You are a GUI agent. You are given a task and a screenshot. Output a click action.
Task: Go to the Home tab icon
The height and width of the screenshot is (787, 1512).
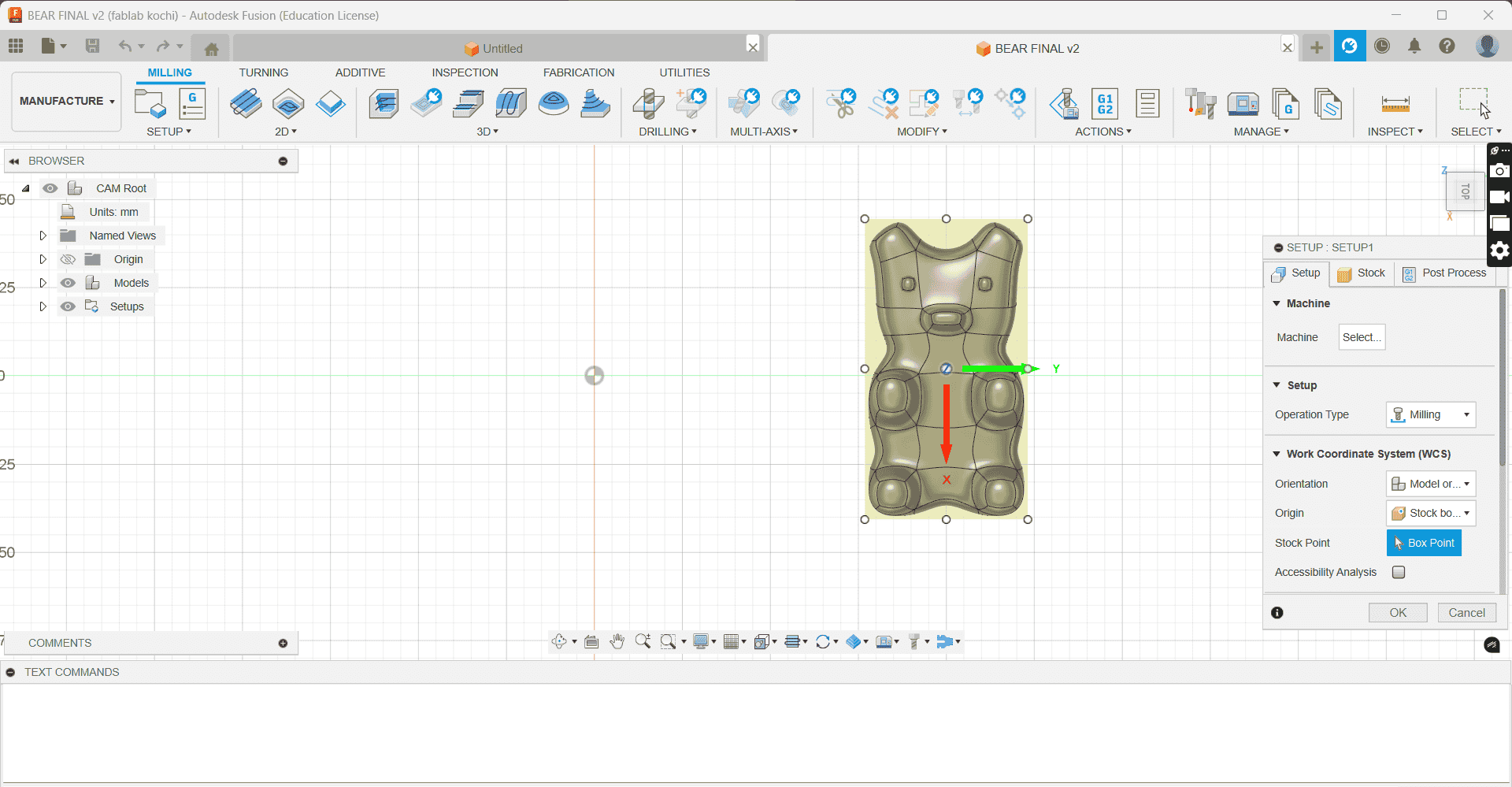coord(211,49)
